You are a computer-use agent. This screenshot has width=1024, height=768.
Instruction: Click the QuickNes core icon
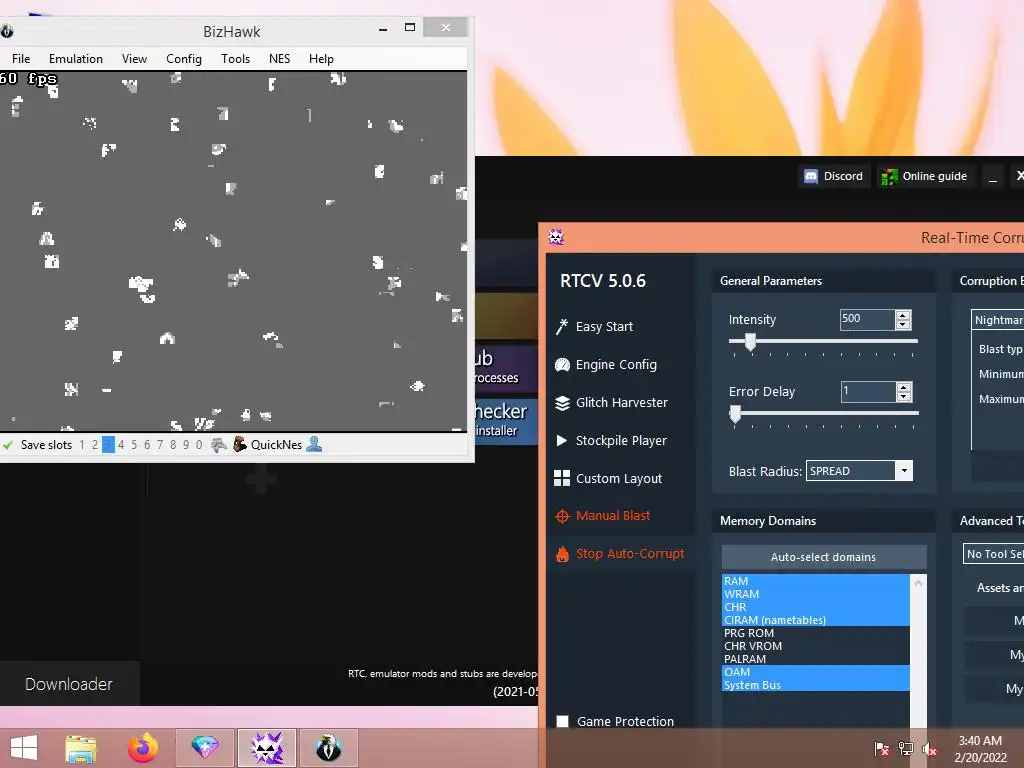(x=240, y=444)
